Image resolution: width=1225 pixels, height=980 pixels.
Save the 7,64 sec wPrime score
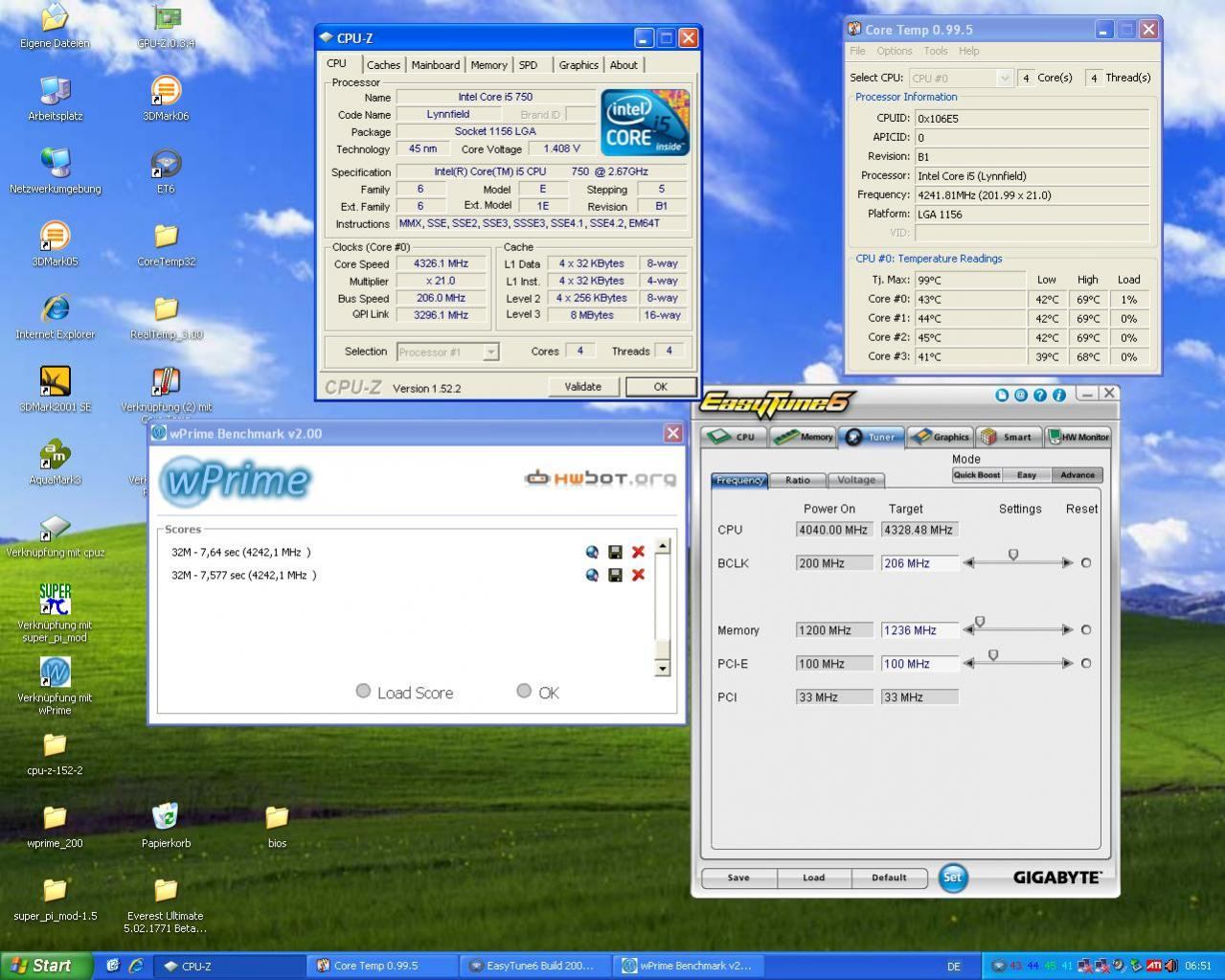coord(615,552)
